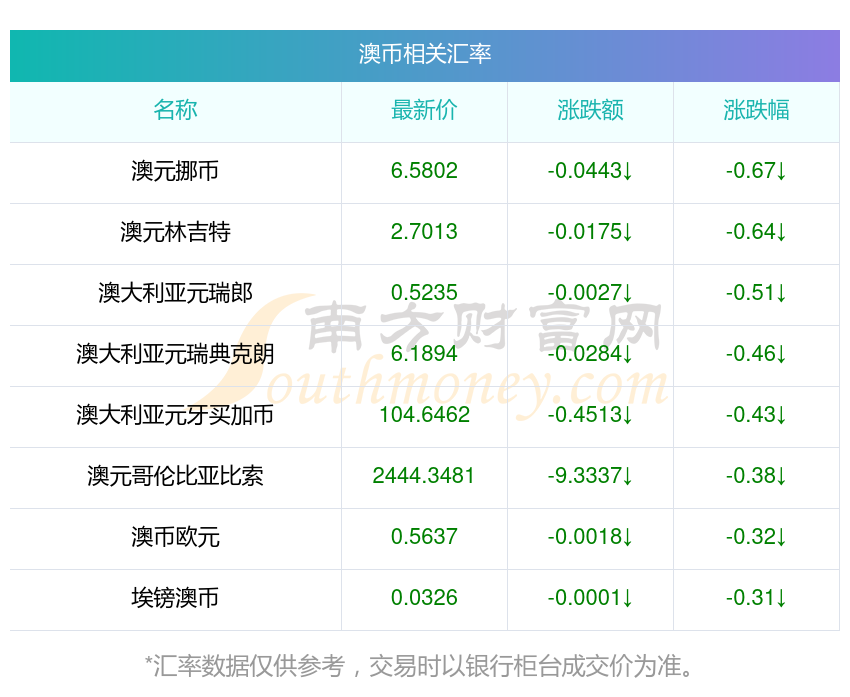Select the -0.67 percentage change cell

pos(756,171)
